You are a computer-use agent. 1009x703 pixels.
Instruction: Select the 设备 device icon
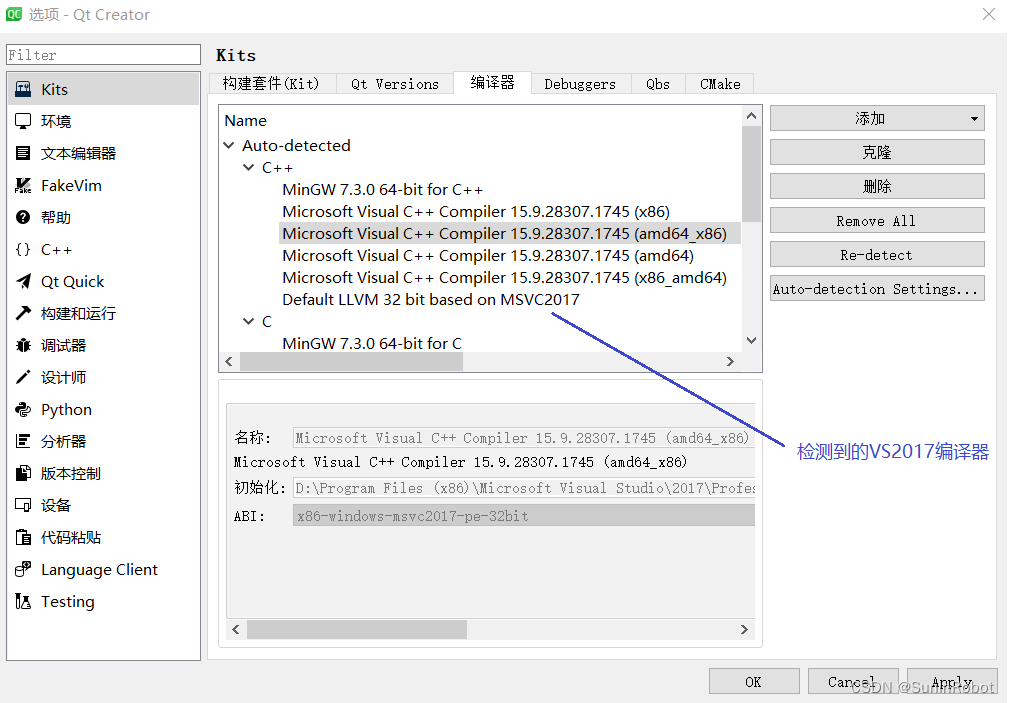(x=23, y=505)
